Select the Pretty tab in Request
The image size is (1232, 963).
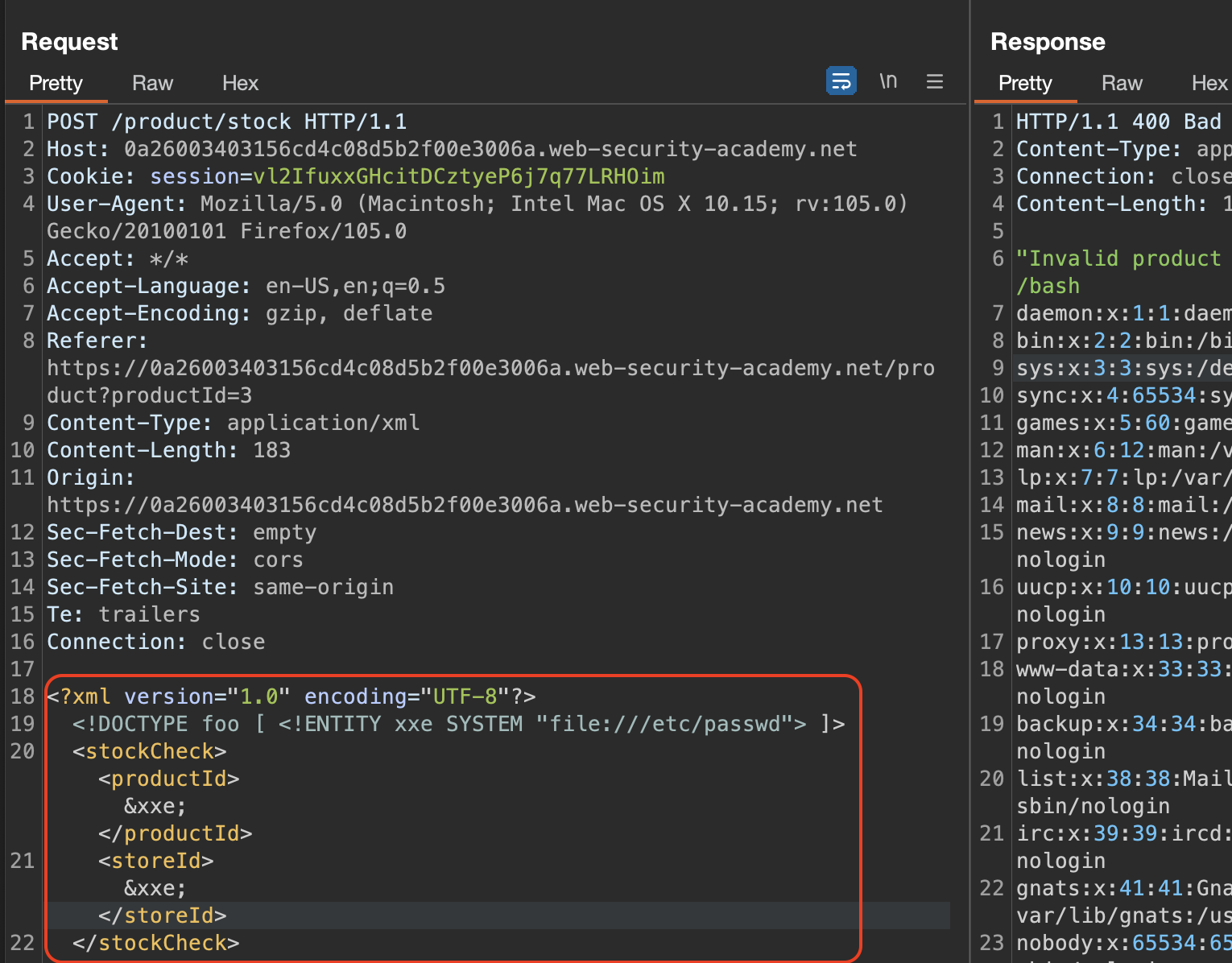[56, 84]
